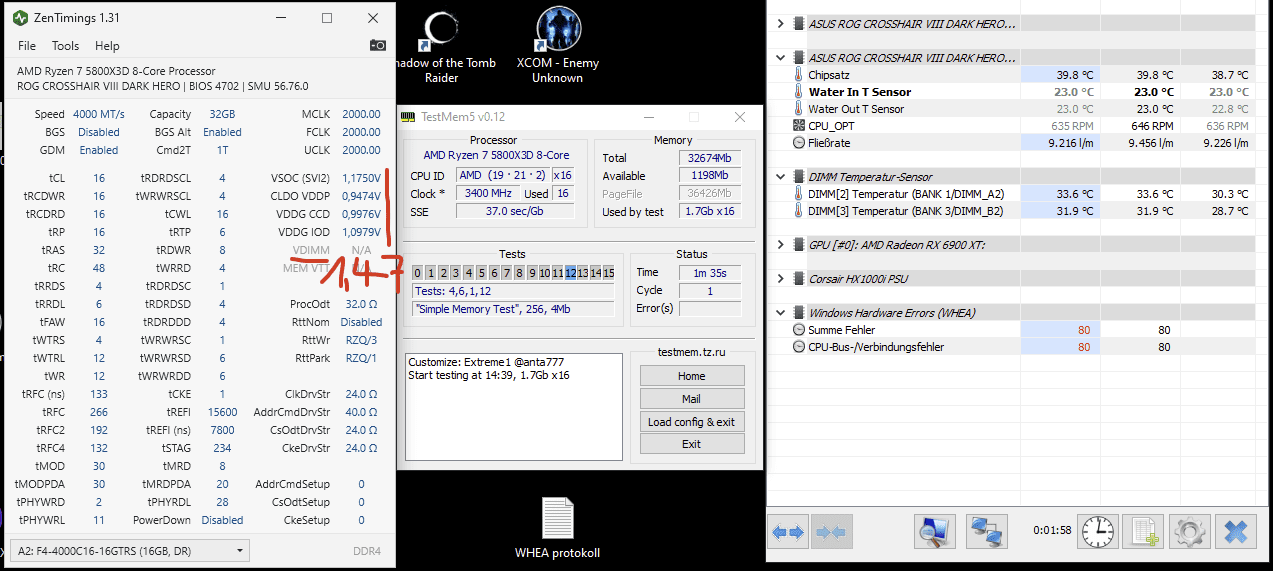
Task: Click the Speed value 4000 MT/s in ZenTimings
Action: (x=99, y=114)
